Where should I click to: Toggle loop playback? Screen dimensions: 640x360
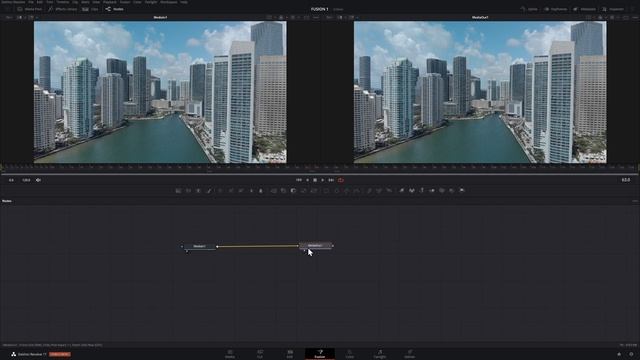point(341,180)
